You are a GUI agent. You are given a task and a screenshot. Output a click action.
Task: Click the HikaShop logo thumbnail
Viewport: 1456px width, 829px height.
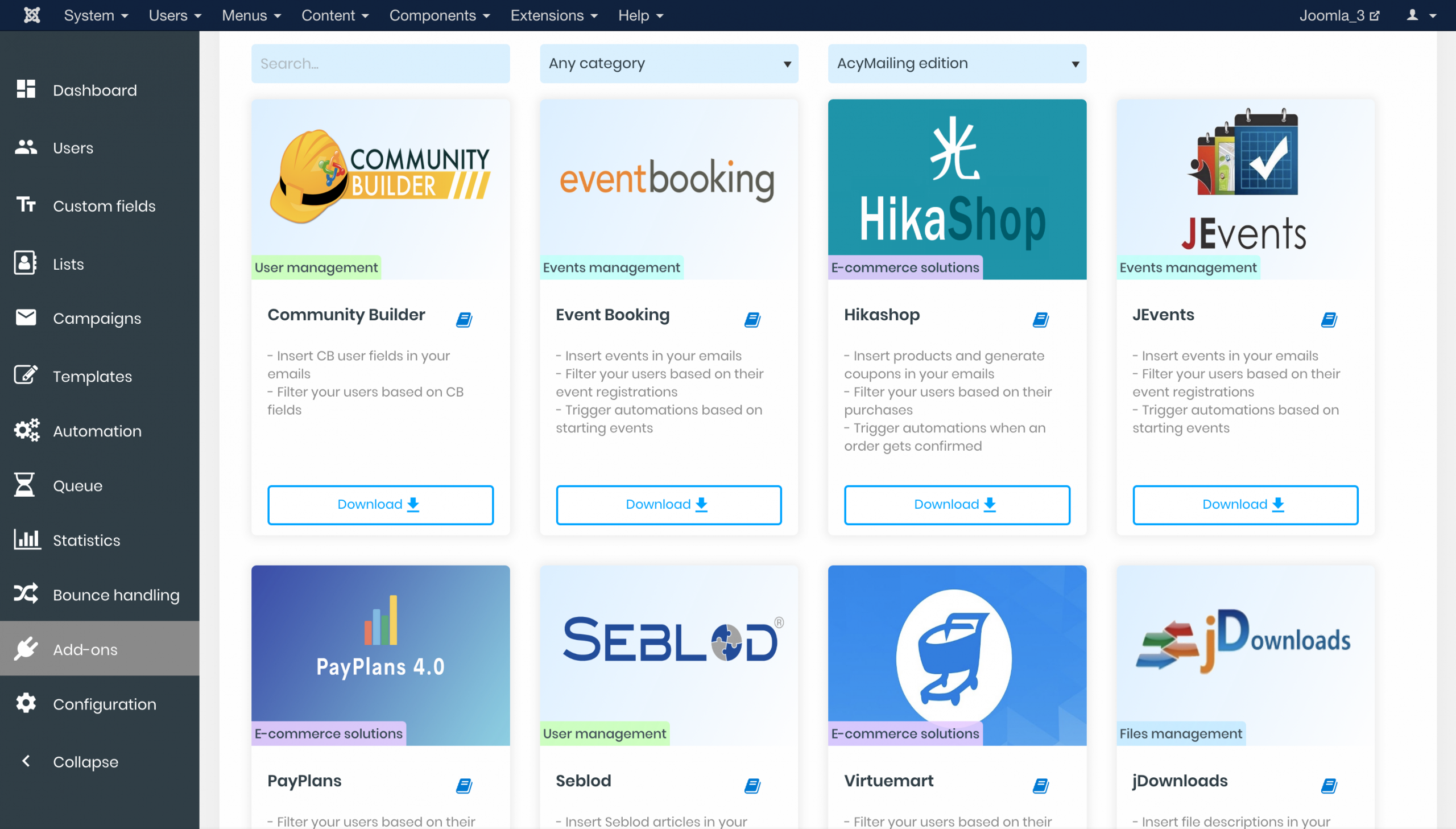tap(957, 189)
